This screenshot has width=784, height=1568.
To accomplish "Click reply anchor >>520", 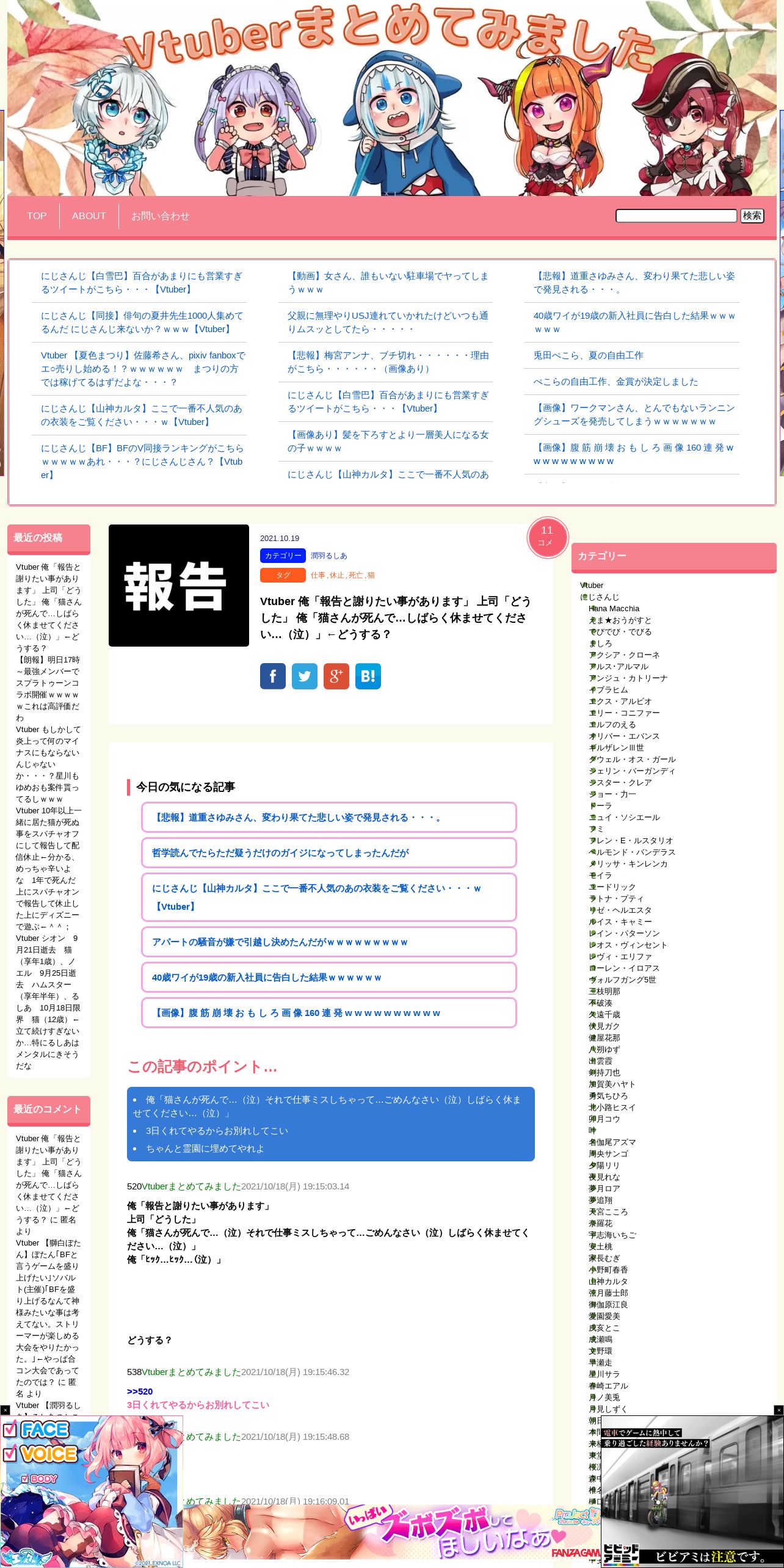I will tap(140, 1392).
